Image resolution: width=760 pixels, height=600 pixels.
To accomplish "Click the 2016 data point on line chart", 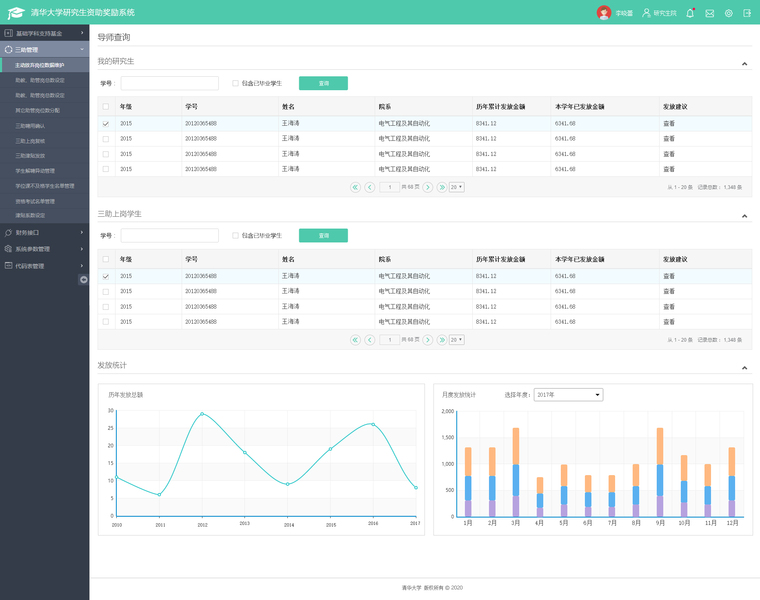I will click(373, 424).
